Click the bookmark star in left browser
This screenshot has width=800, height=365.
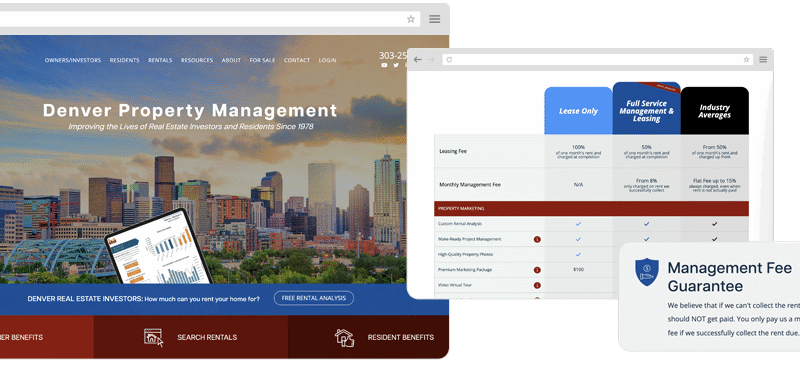(411, 19)
